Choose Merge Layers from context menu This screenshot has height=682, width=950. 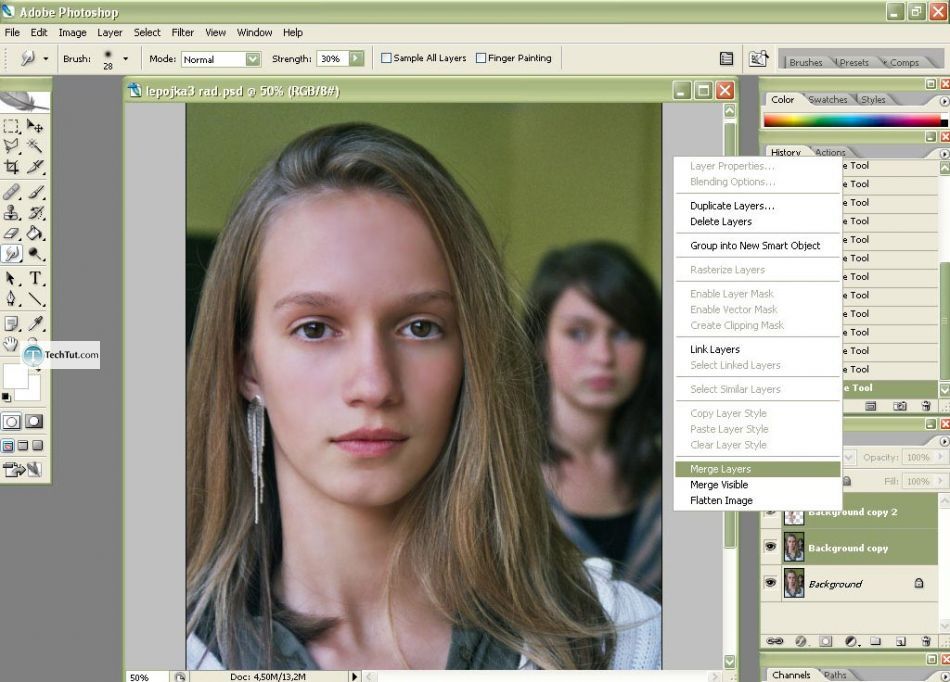pos(757,469)
